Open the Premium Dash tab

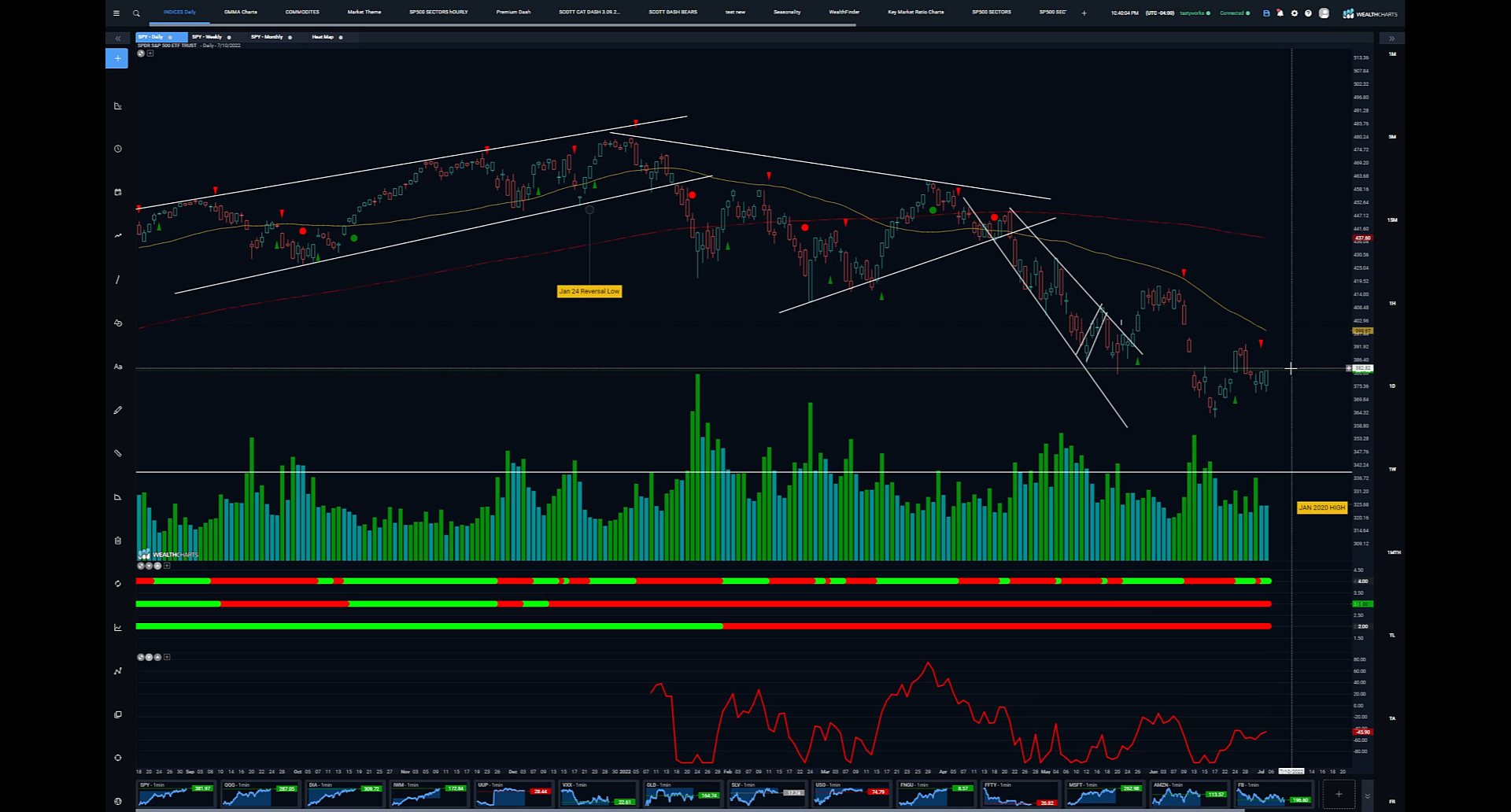513,13
